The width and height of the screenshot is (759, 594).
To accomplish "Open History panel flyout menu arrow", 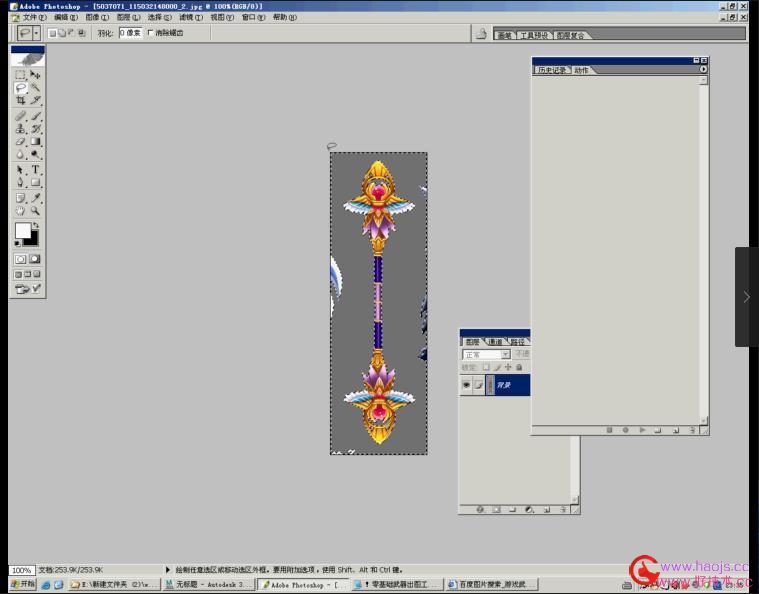I will pyautogui.click(x=703, y=69).
